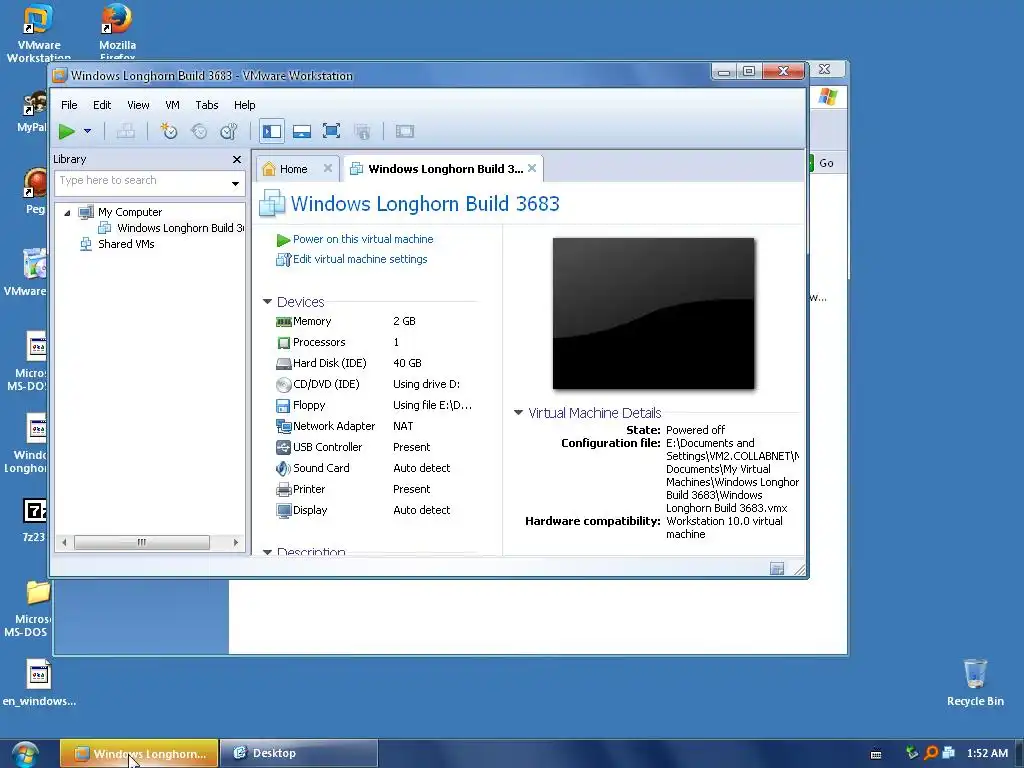The height and width of the screenshot is (768, 1024).
Task: Click the Unity mode toolbar icon
Action: (362, 131)
